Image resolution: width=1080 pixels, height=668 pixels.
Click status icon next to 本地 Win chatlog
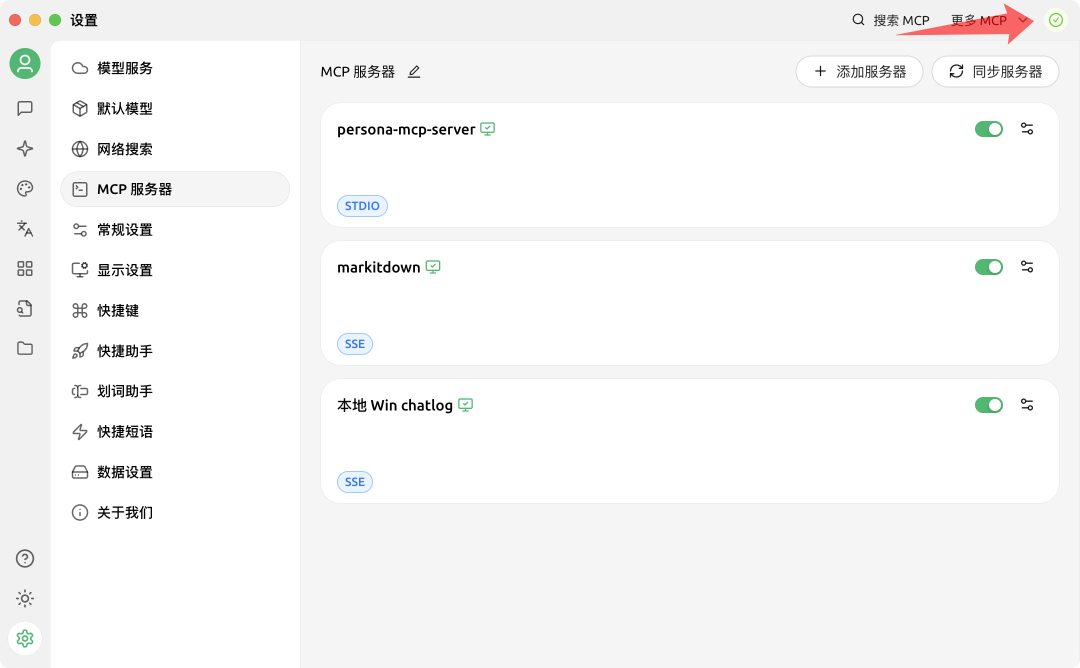466,405
